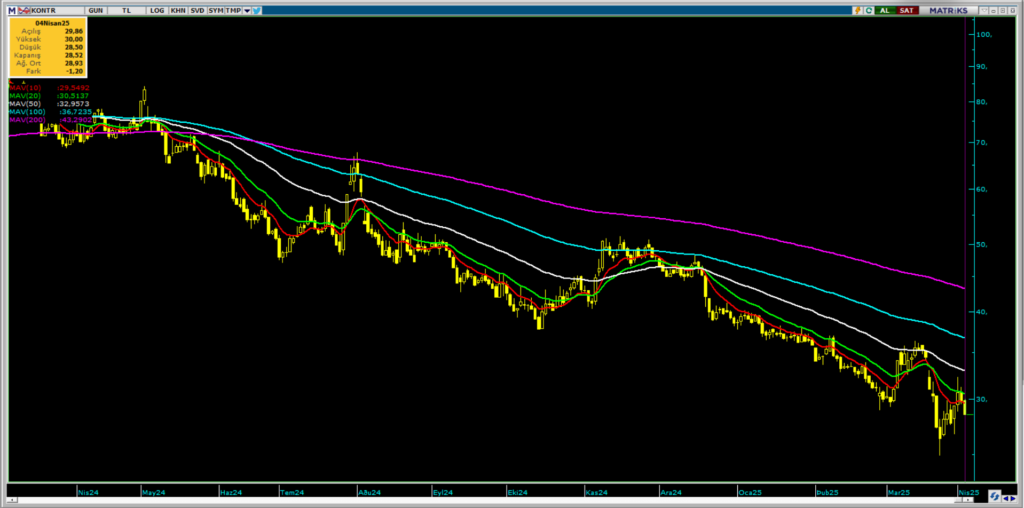1024x508 pixels.
Task: Click the blue sync arrows icon
Action: pyautogui.click(x=995, y=496)
